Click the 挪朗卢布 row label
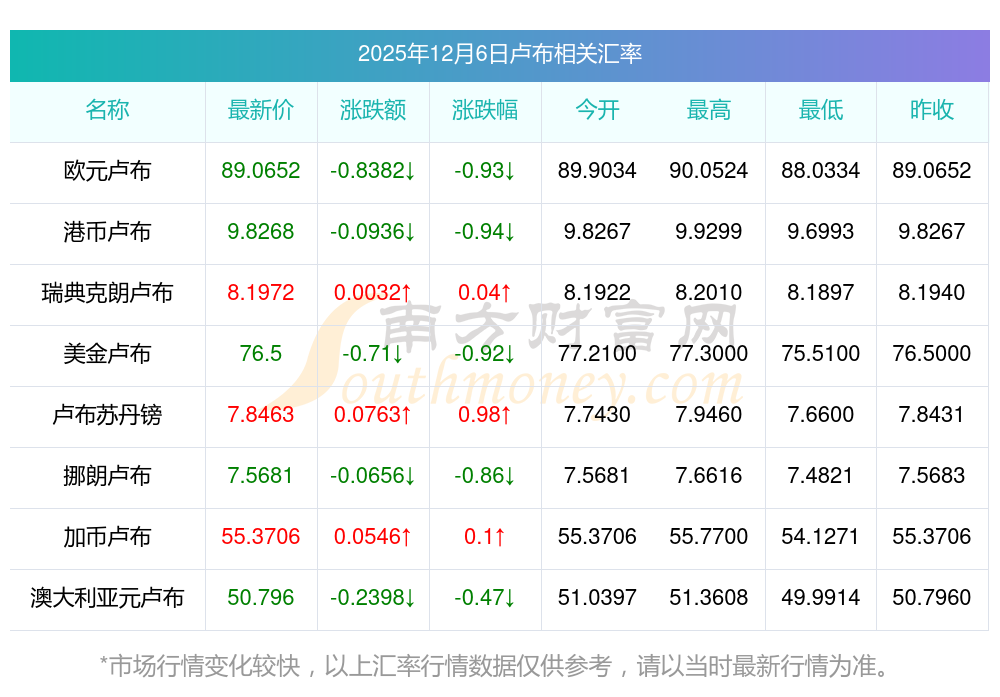The height and width of the screenshot is (697, 1000). [107, 476]
